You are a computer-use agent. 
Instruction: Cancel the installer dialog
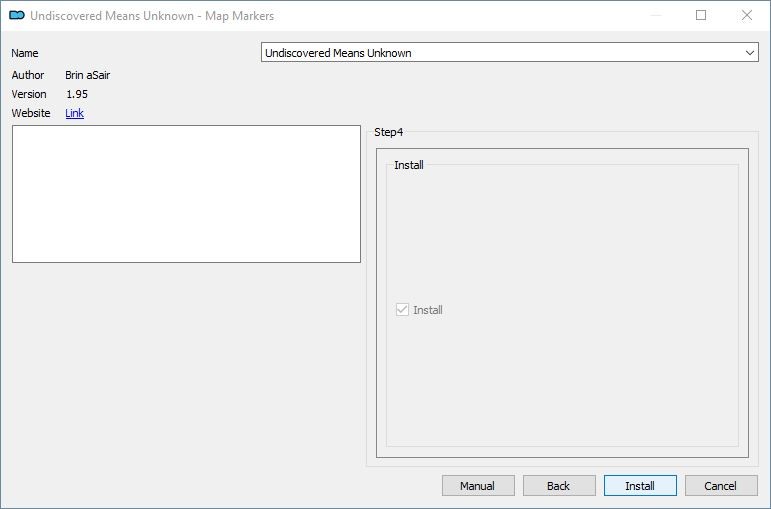click(x=721, y=485)
